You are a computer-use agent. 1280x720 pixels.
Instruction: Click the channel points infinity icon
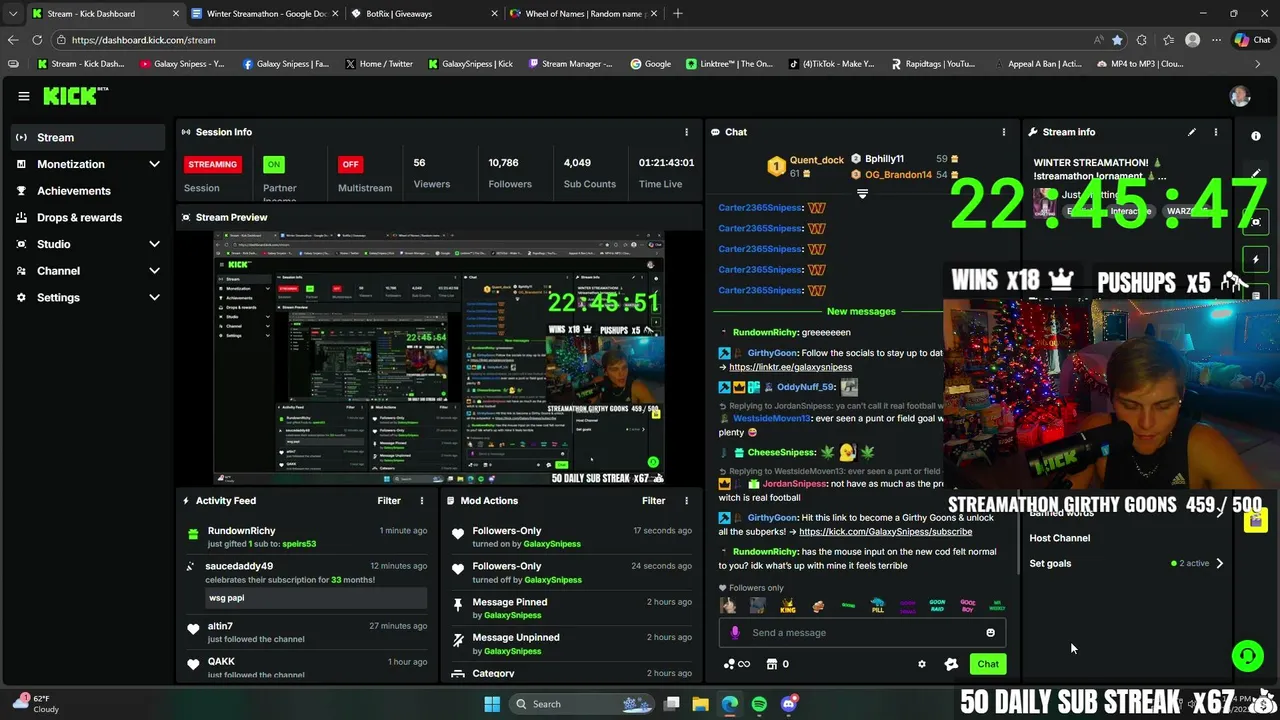(x=737, y=664)
